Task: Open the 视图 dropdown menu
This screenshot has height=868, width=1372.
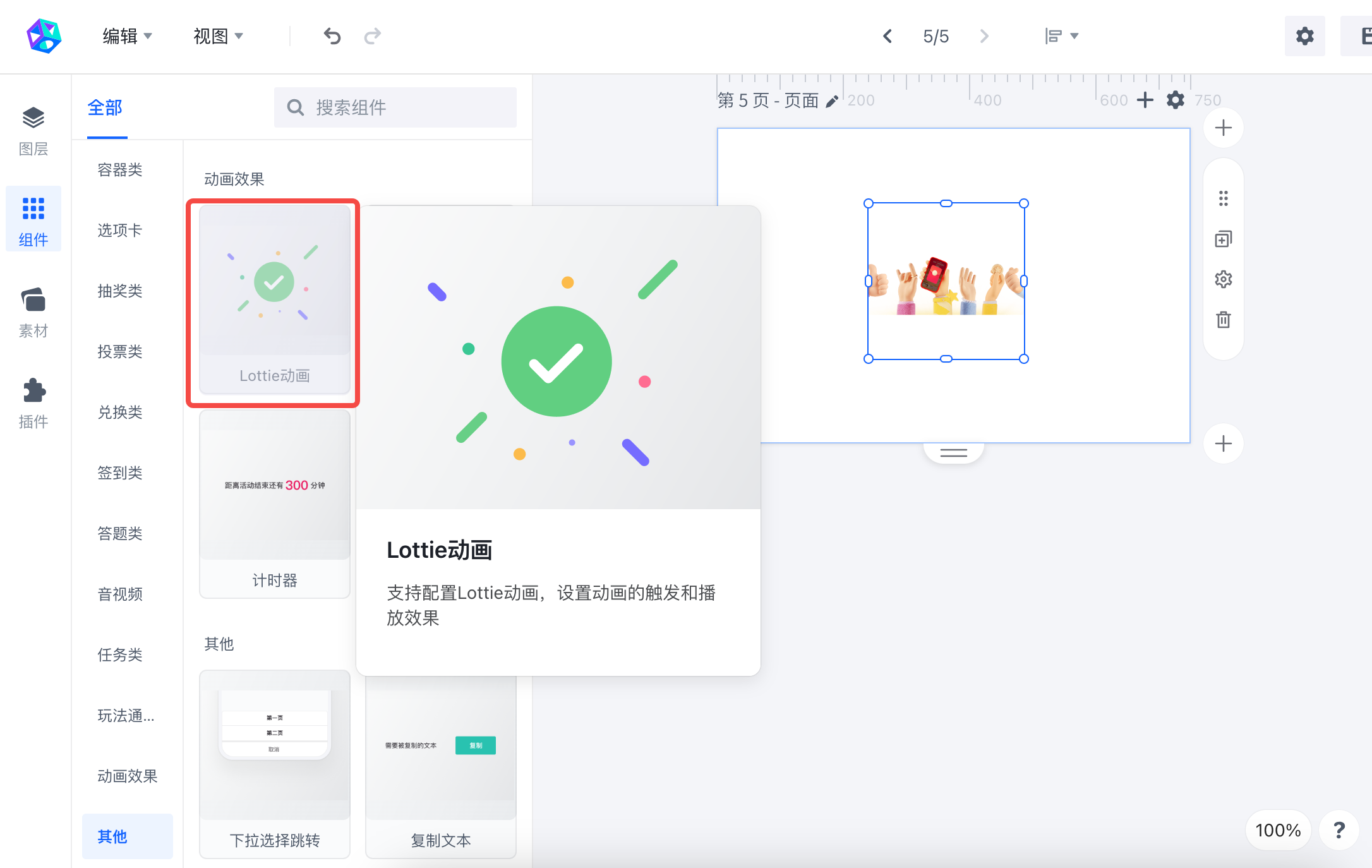Action: point(218,36)
